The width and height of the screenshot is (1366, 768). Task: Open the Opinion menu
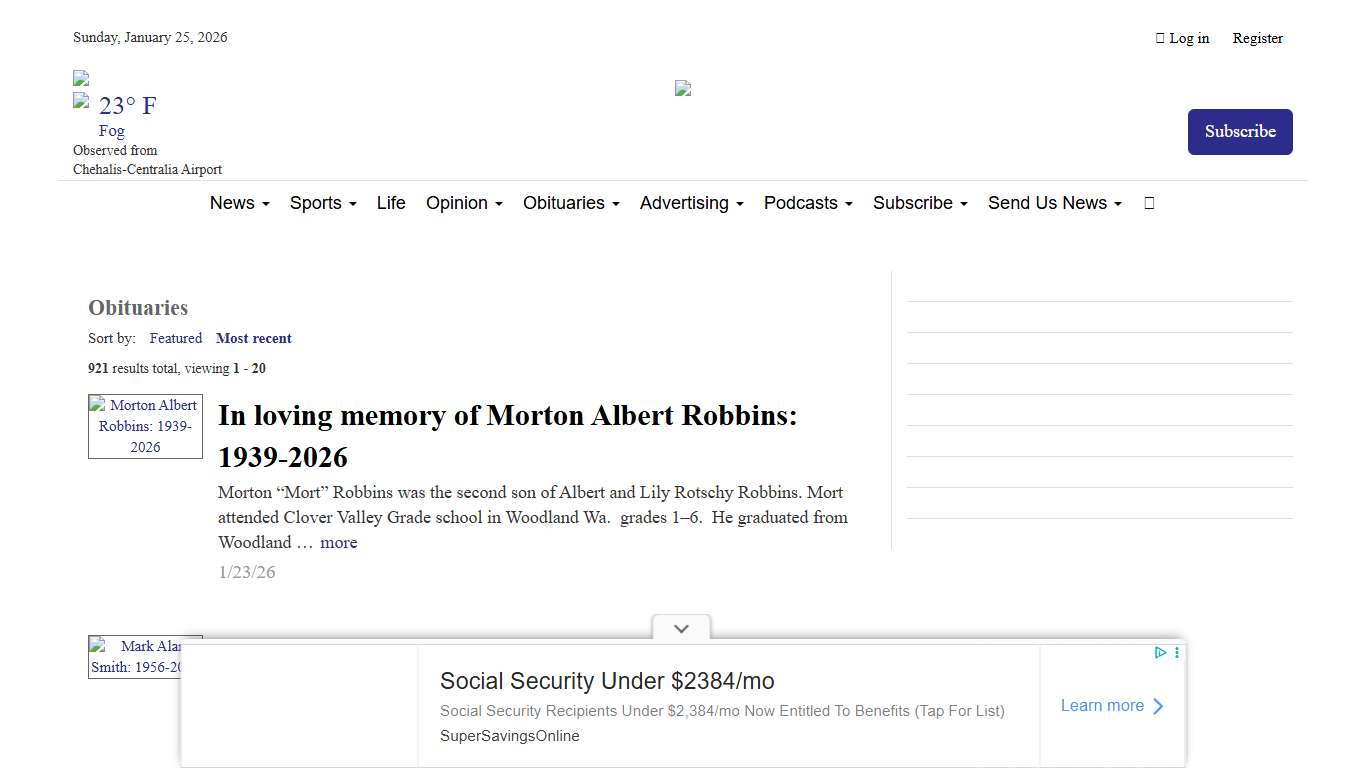[x=464, y=203]
